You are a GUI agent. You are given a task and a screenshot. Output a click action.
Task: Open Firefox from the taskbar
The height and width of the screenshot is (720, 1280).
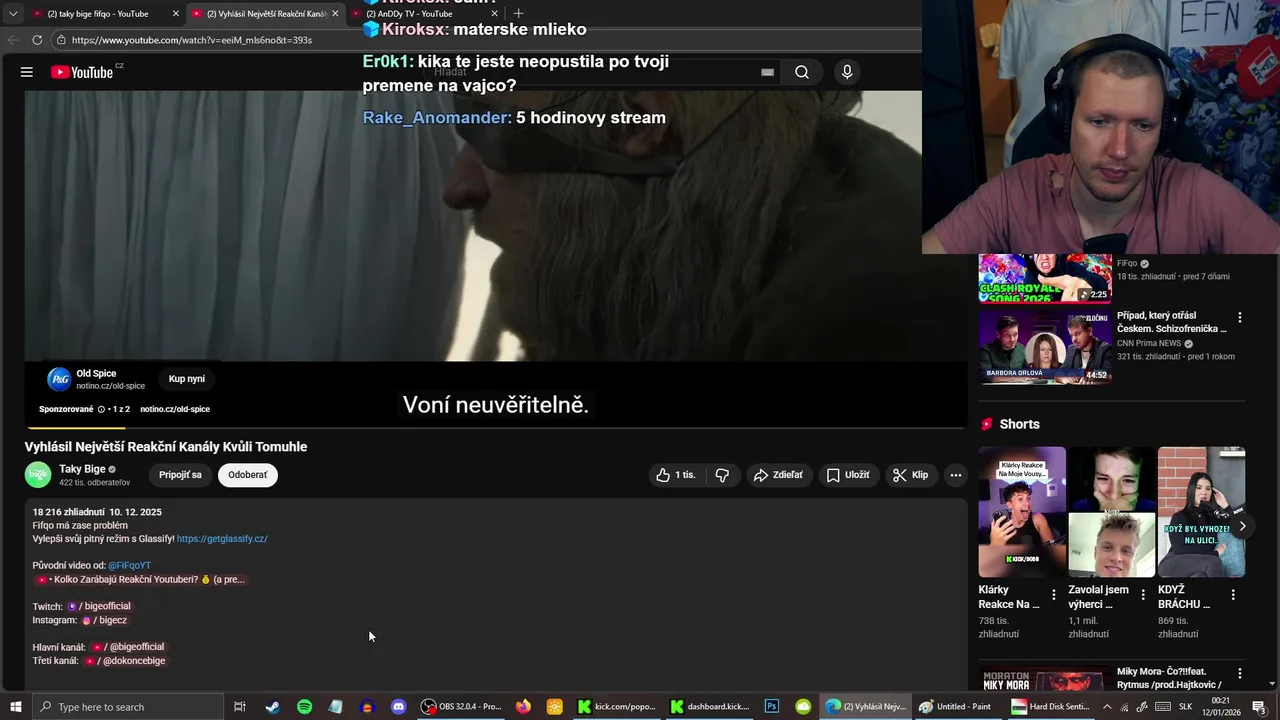[x=523, y=707]
